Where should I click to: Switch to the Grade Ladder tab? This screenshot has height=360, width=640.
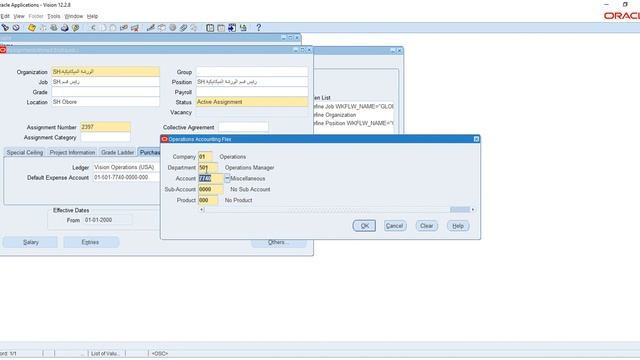pos(118,152)
